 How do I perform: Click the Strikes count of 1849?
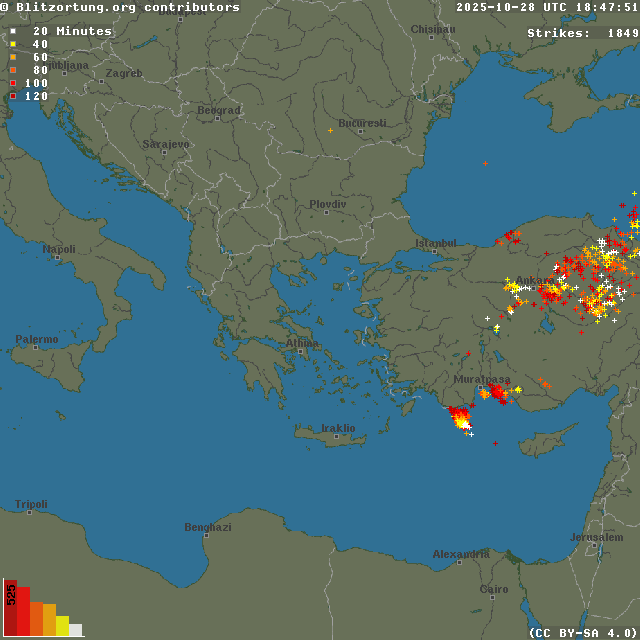coord(582,33)
